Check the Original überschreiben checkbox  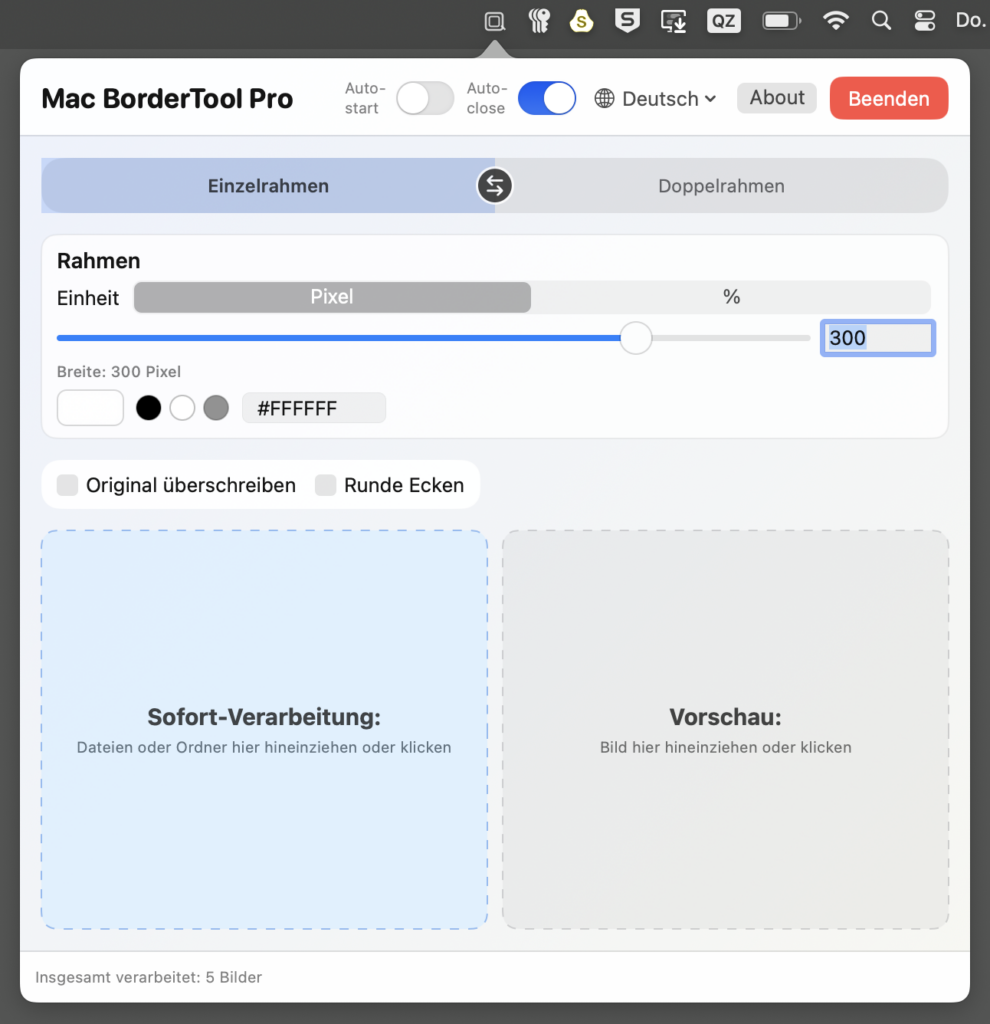point(68,485)
